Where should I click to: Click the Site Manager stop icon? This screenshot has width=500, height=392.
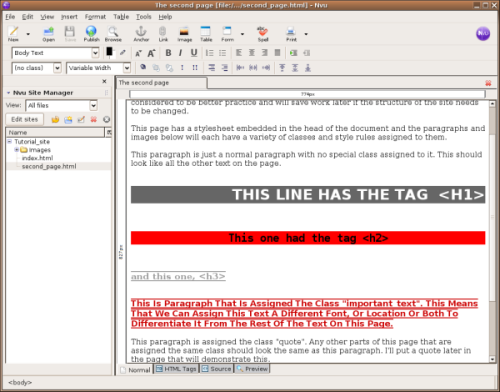point(106,119)
